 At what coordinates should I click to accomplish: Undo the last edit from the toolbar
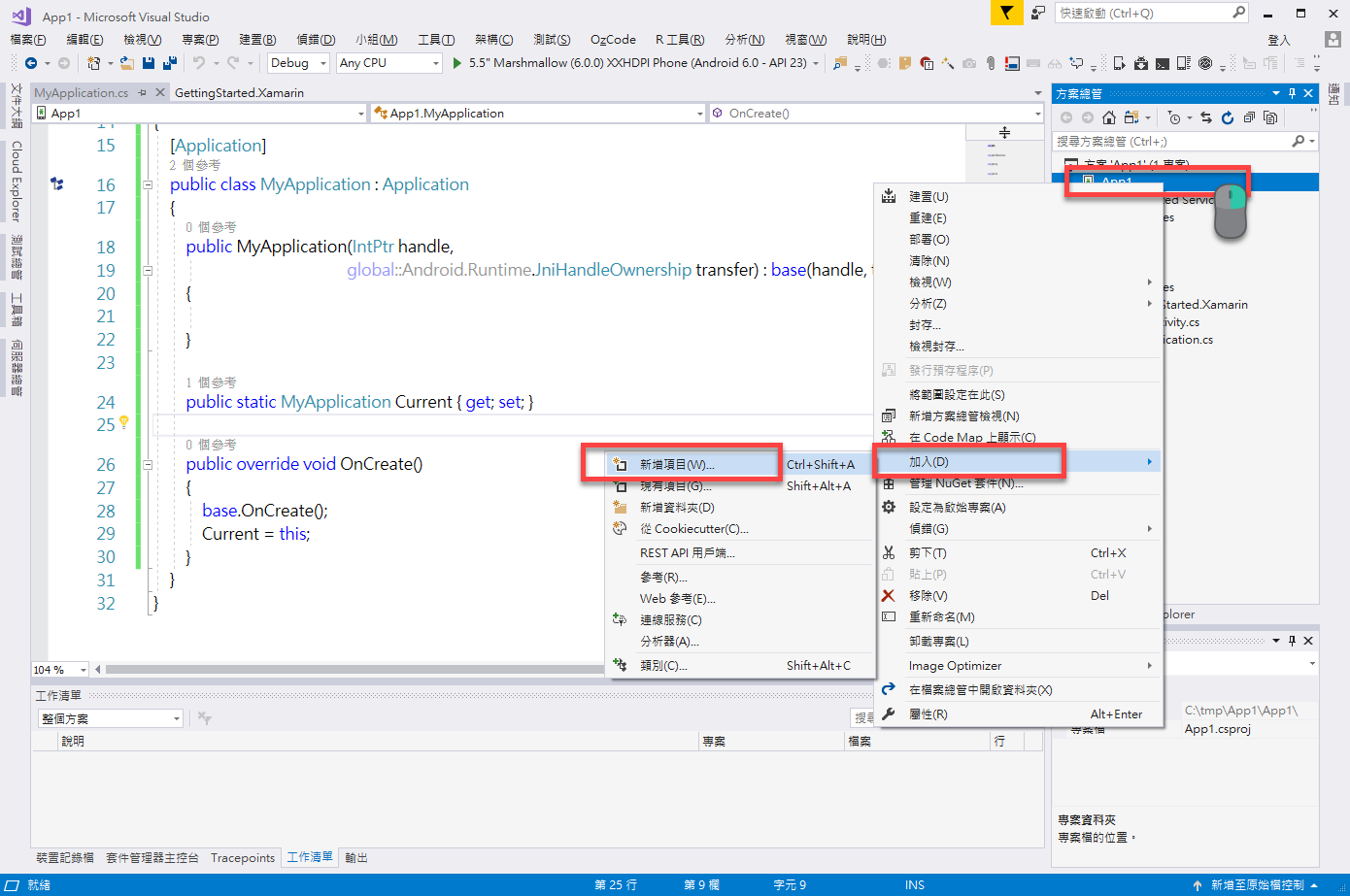(199, 63)
